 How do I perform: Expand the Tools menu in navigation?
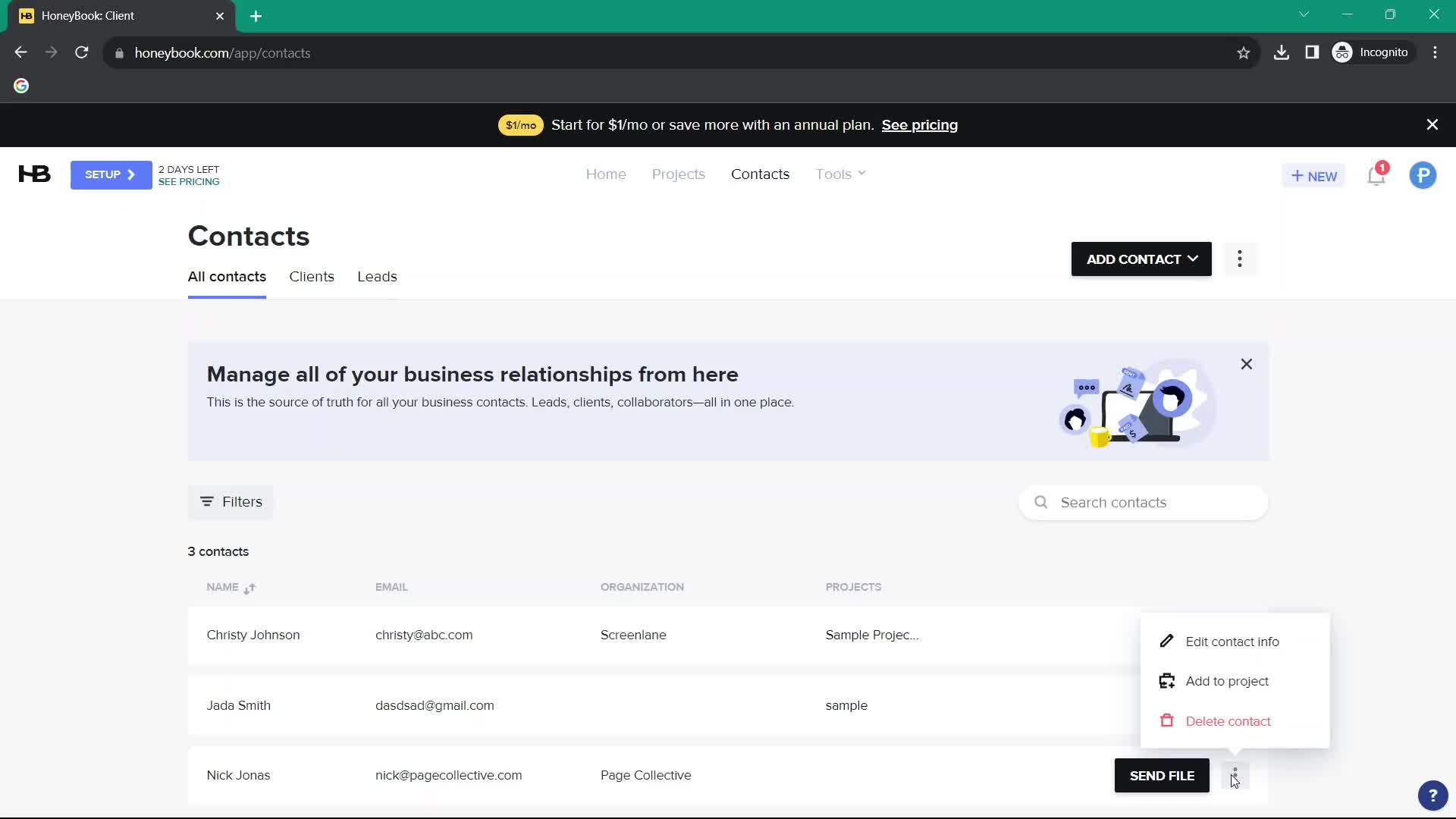pyautogui.click(x=841, y=174)
